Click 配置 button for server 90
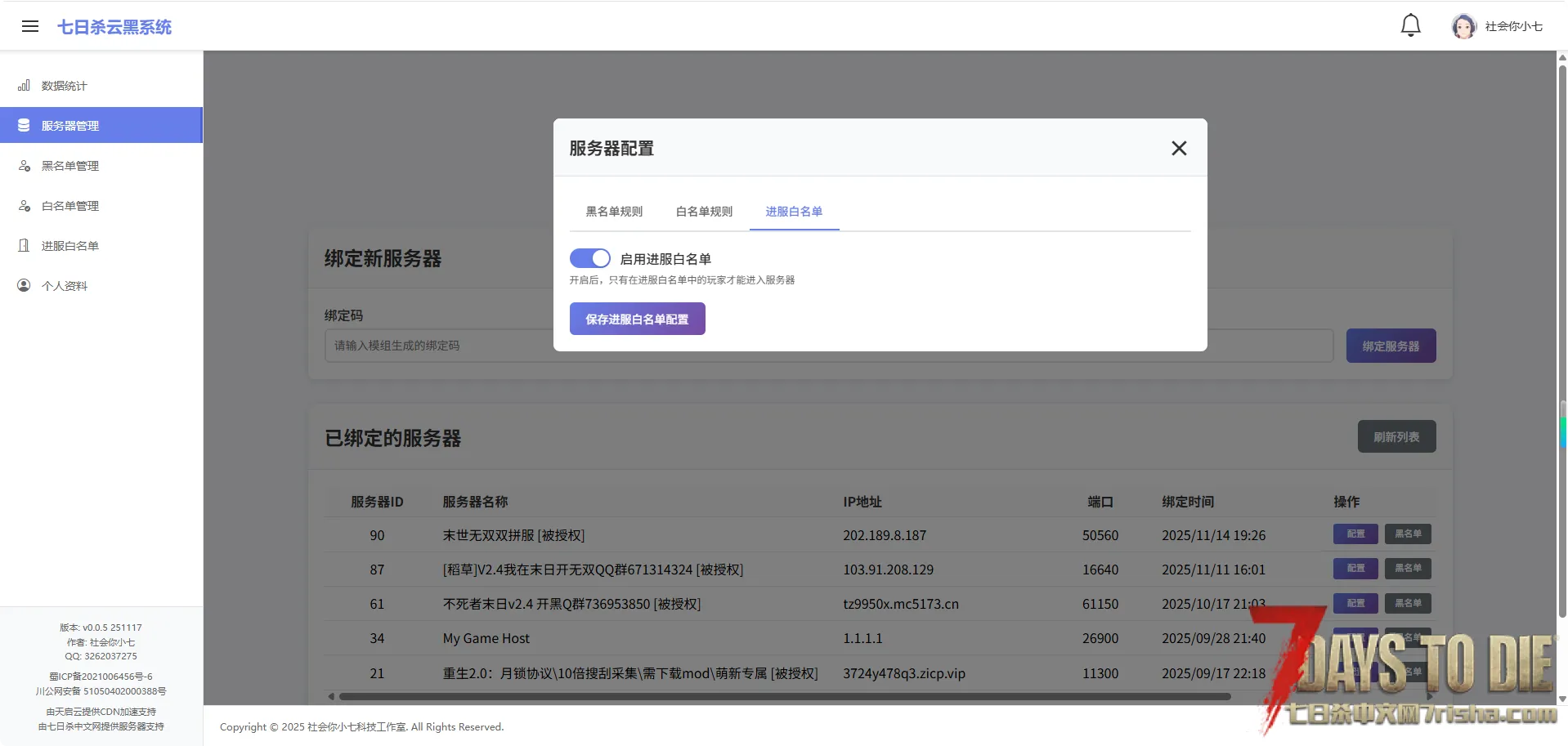 1355,534
